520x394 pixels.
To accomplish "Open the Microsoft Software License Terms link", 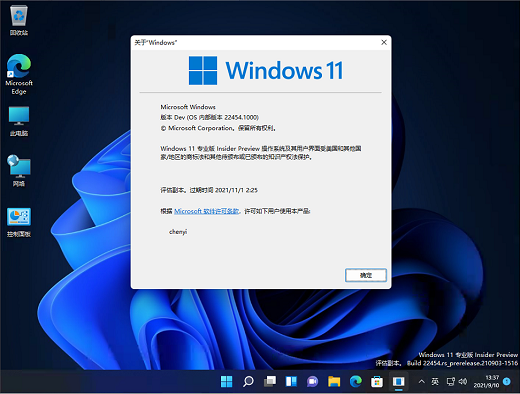I will [206, 211].
